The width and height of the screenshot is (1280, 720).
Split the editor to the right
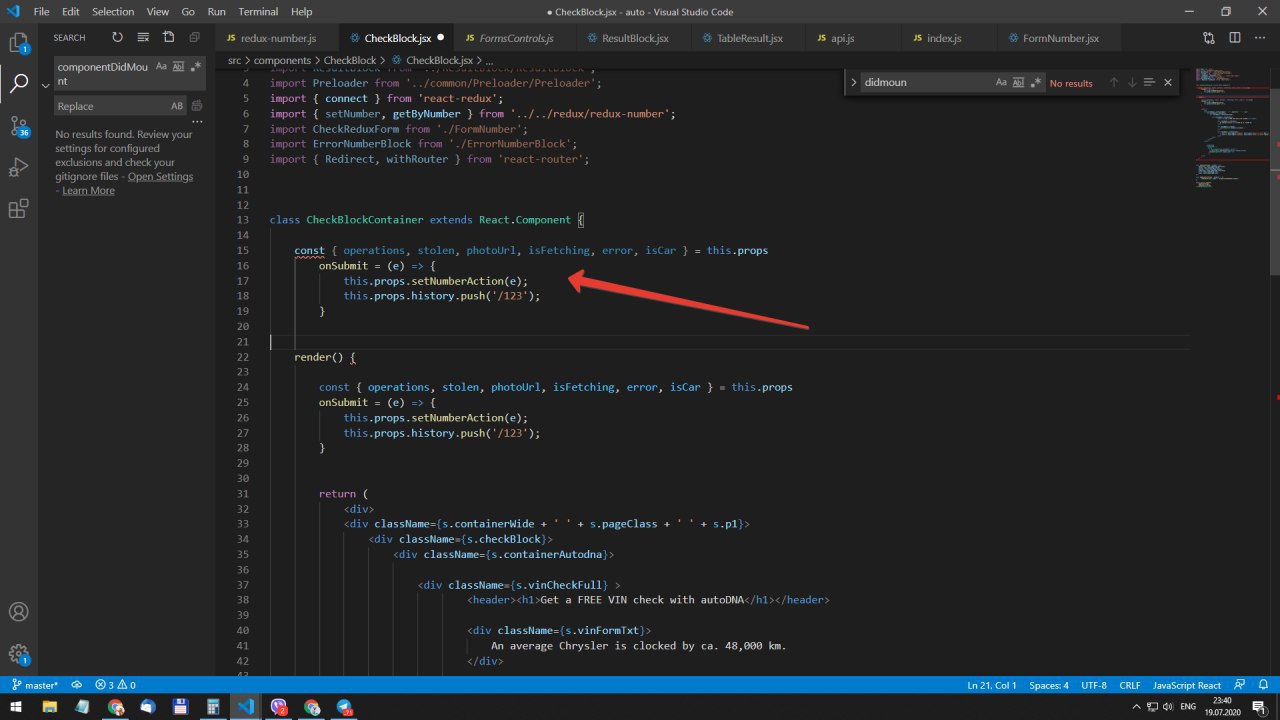coord(1234,38)
